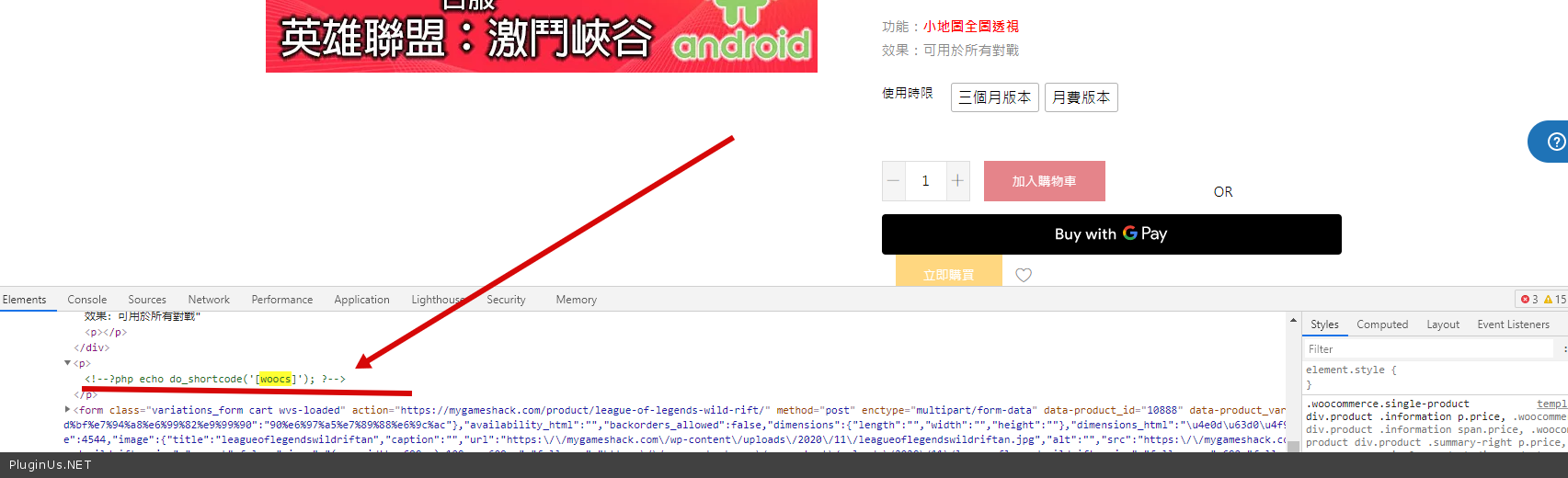Click the red error count icon

pyautogui.click(x=1526, y=300)
